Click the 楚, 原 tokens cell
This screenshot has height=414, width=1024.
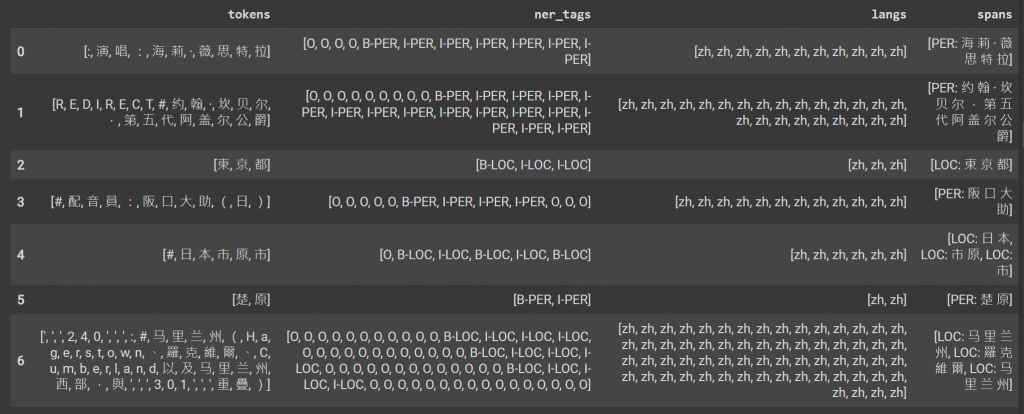tap(251, 300)
